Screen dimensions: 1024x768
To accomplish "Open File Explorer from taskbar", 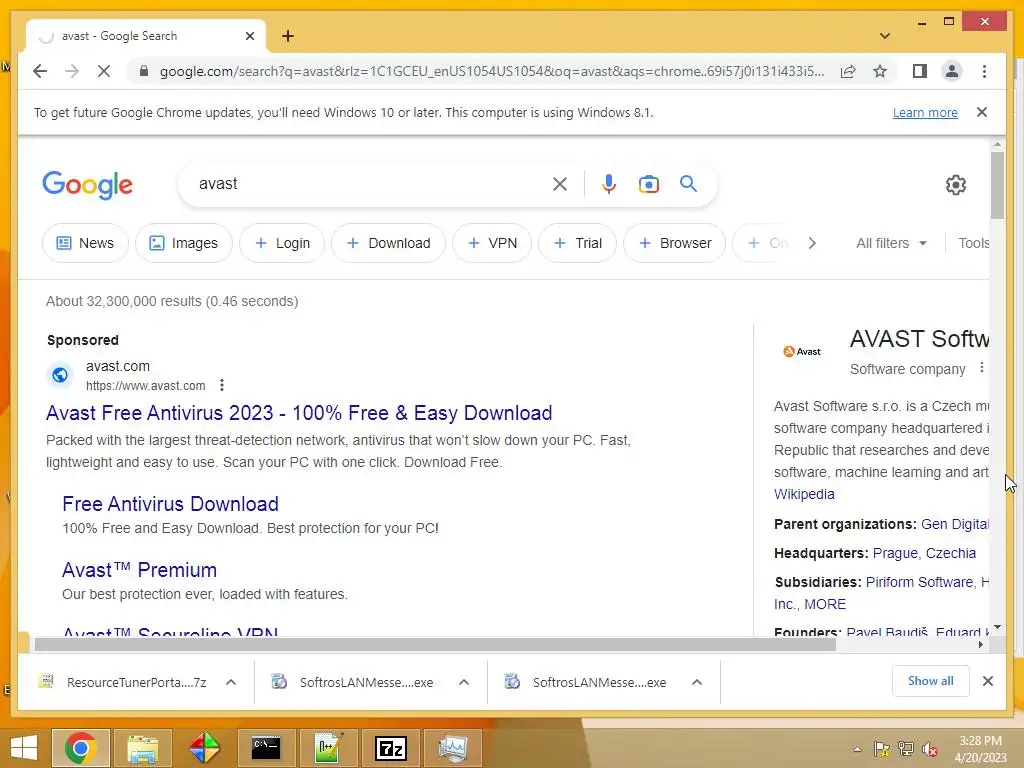I will click(142, 748).
